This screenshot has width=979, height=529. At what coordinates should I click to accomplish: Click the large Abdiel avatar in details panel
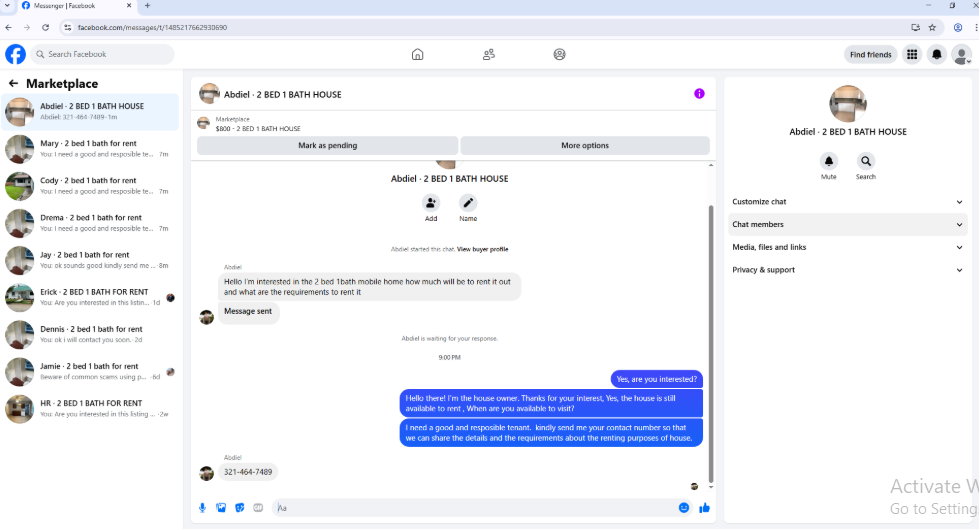click(x=847, y=104)
